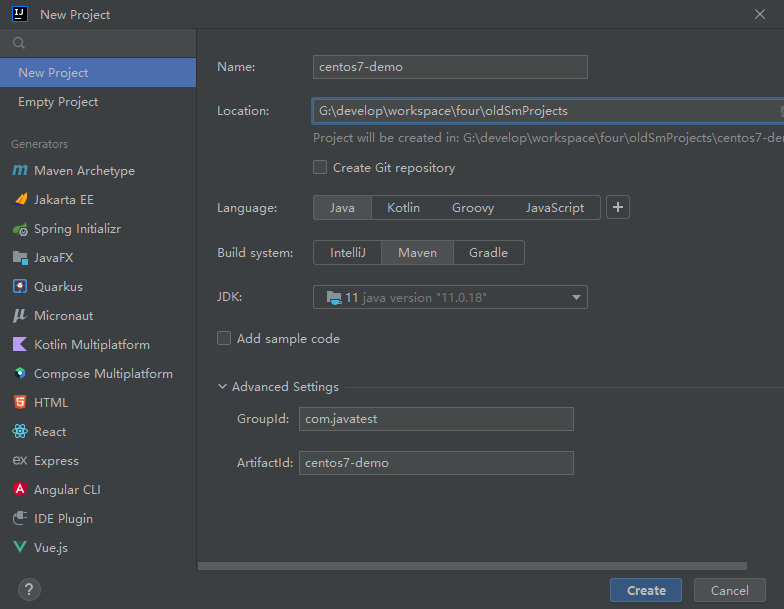Click the horizontal scrollbar at the bottom

click(472, 566)
